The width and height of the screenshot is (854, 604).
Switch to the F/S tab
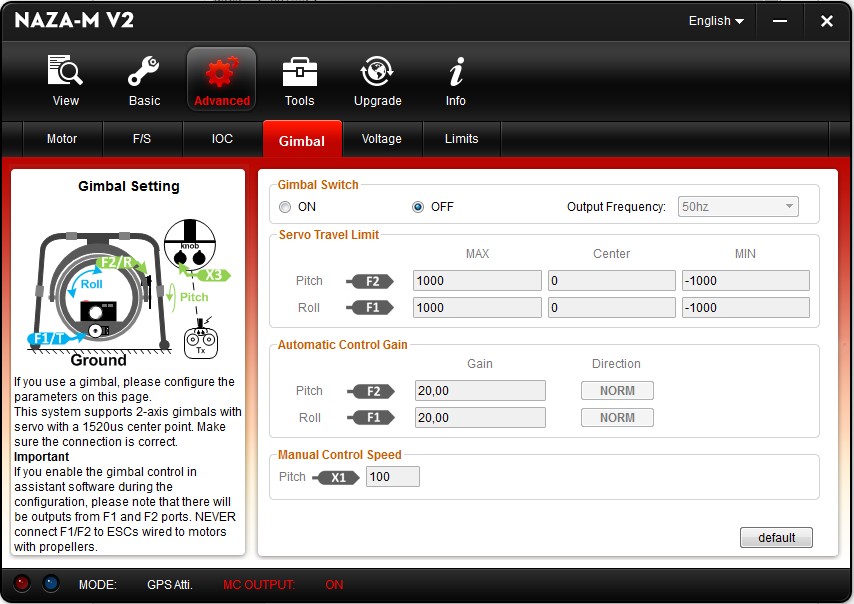(x=142, y=139)
